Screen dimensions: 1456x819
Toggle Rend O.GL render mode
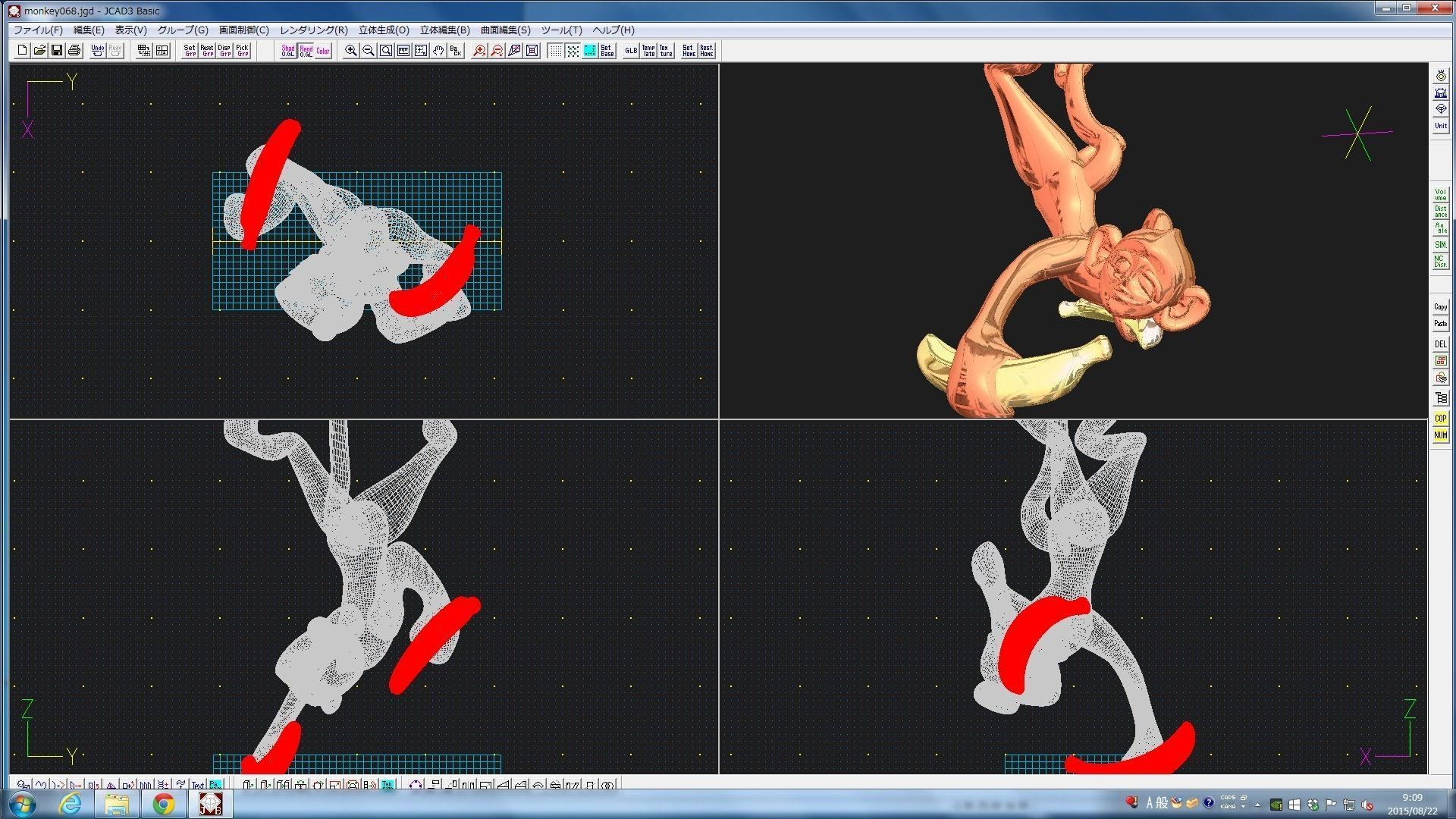306,50
